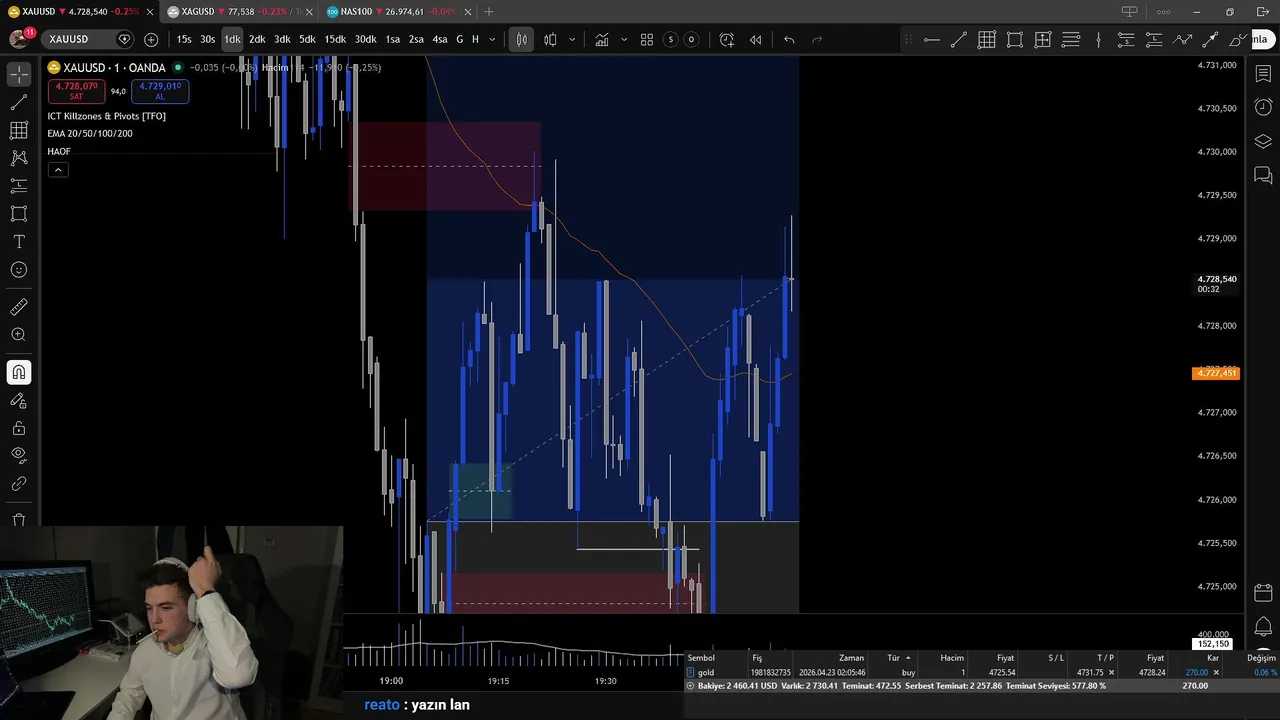Viewport: 1280px width, 720px height.
Task: Open indicator templates grid icon
Action: pos(647,39)
